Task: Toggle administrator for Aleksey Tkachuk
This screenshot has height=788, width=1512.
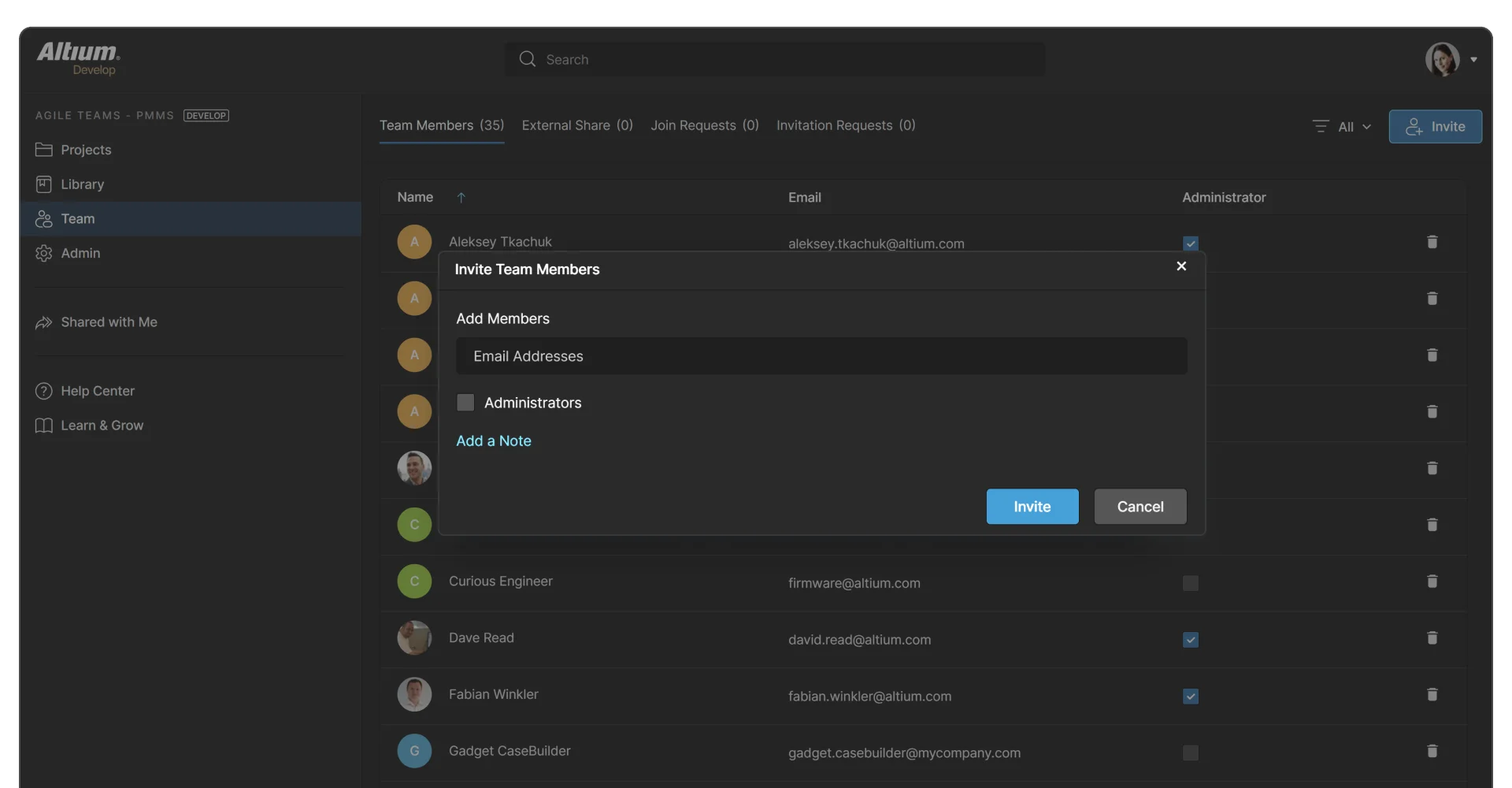Action: (1191, 243)
